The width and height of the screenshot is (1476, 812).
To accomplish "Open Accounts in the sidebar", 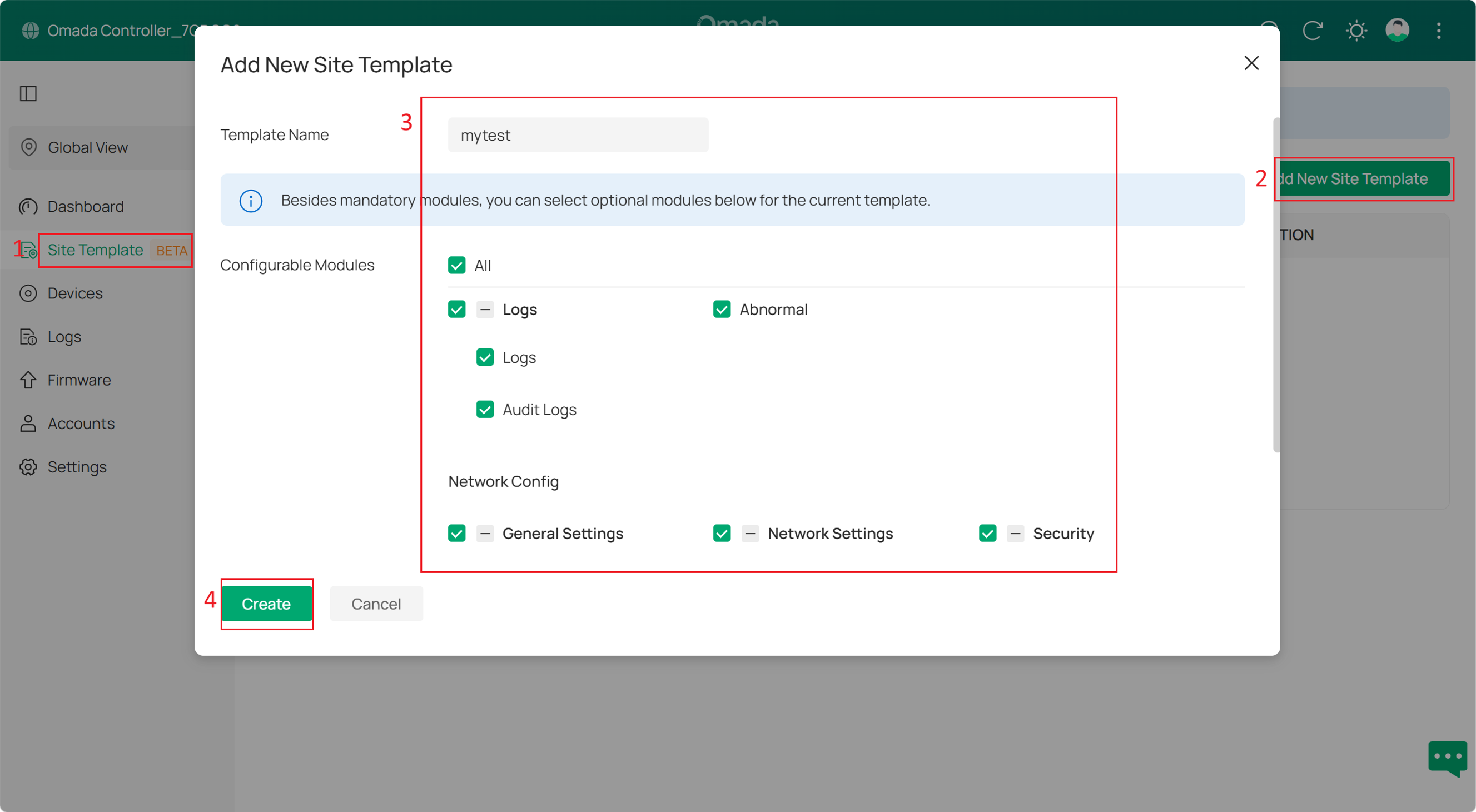I will pyautogui.click(x=81, y=424).
